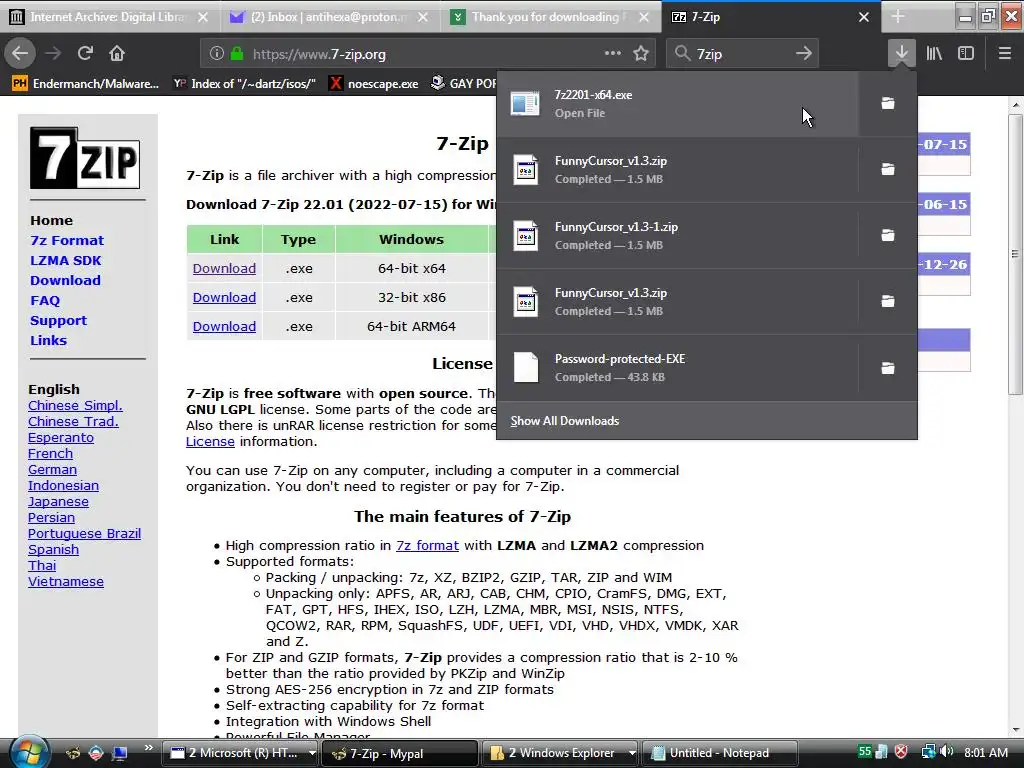Open the hamburger application menu
Screen dimensions: 1024x768
pyautogui.click(x=1004, y=54)
